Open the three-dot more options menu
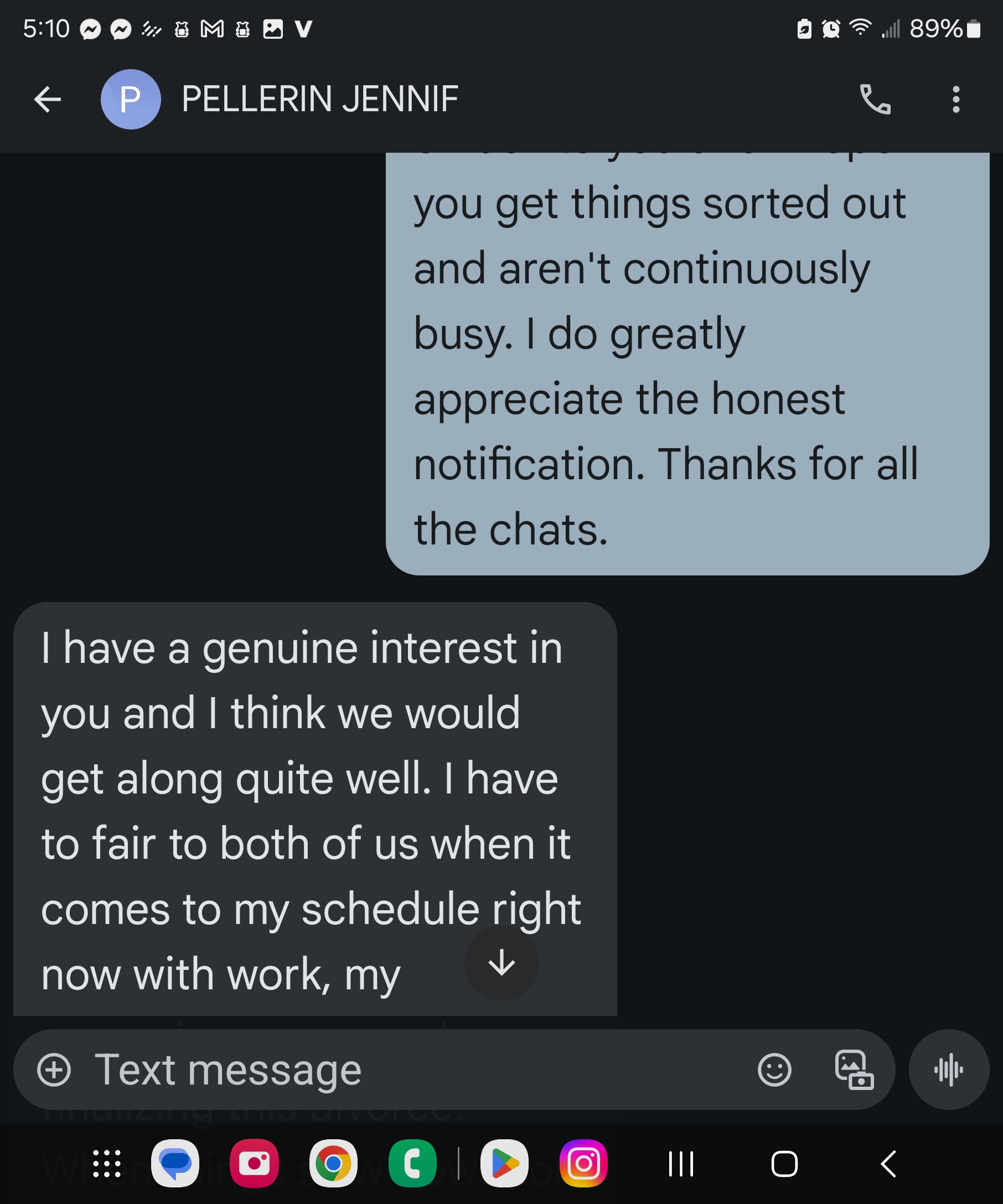Screen dimensions: 1003x1204 coord(955,100)
